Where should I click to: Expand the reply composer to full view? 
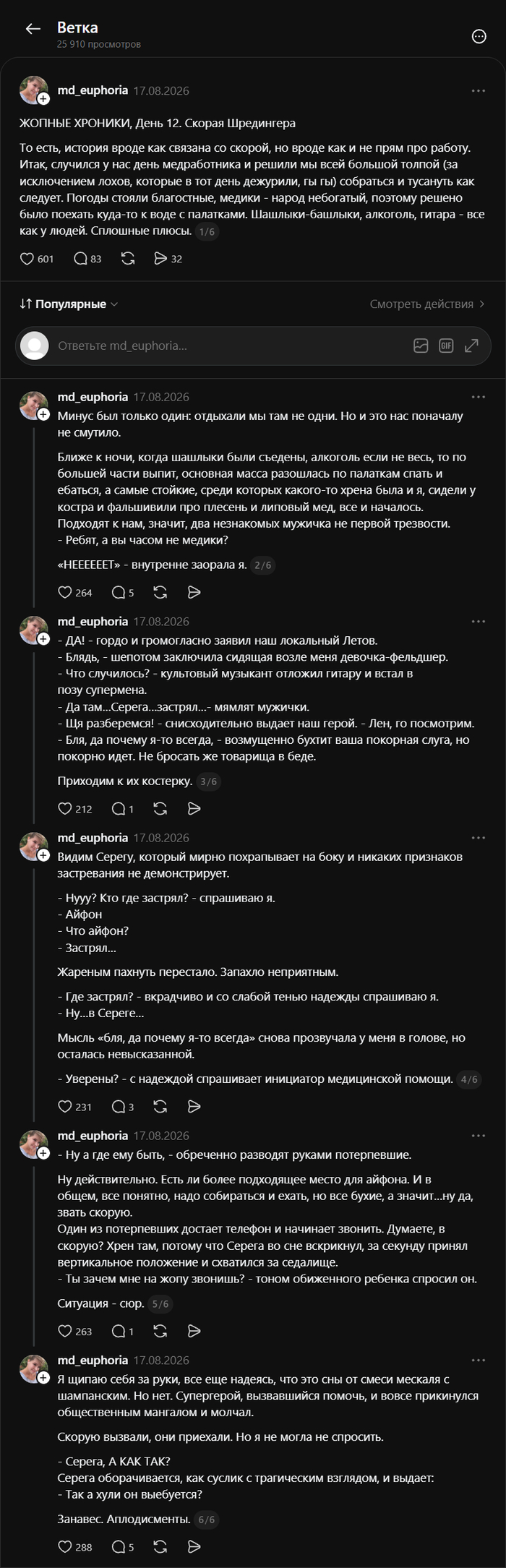[x=471, y=346]
